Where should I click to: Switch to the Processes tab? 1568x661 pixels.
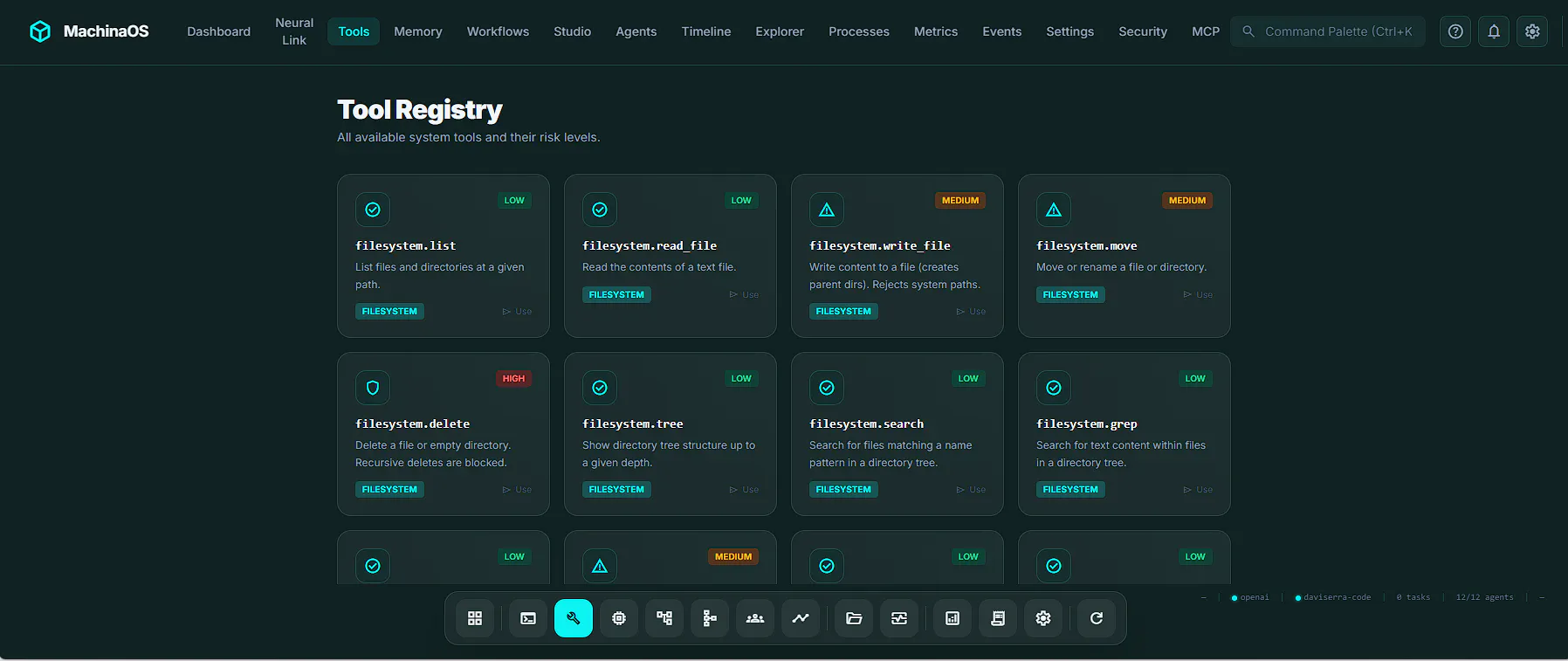[859, 31]
